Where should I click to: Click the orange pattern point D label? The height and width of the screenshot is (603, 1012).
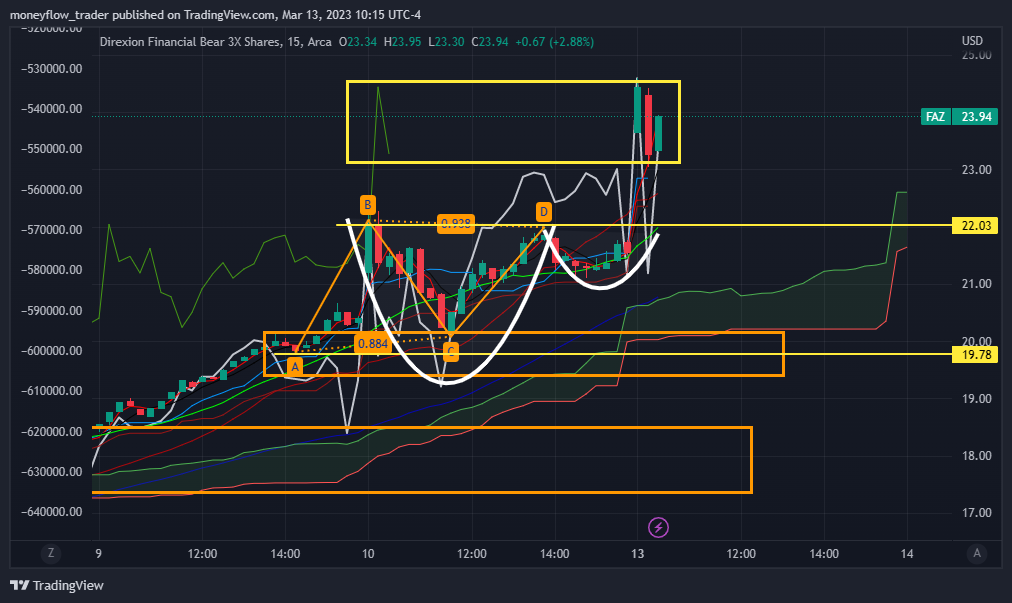tap(543, 212)
